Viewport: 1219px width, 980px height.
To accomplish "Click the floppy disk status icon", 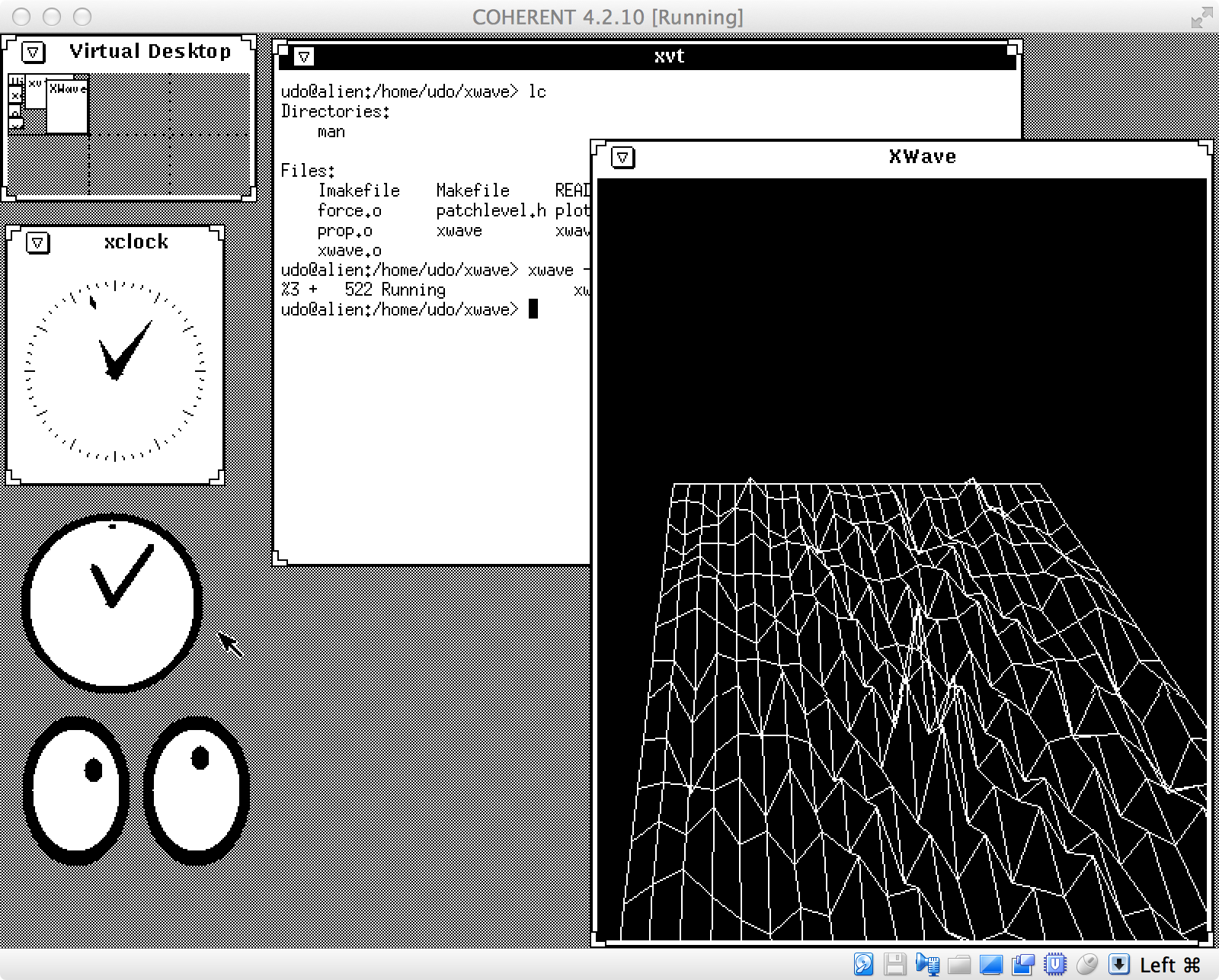I will (895, 964).
